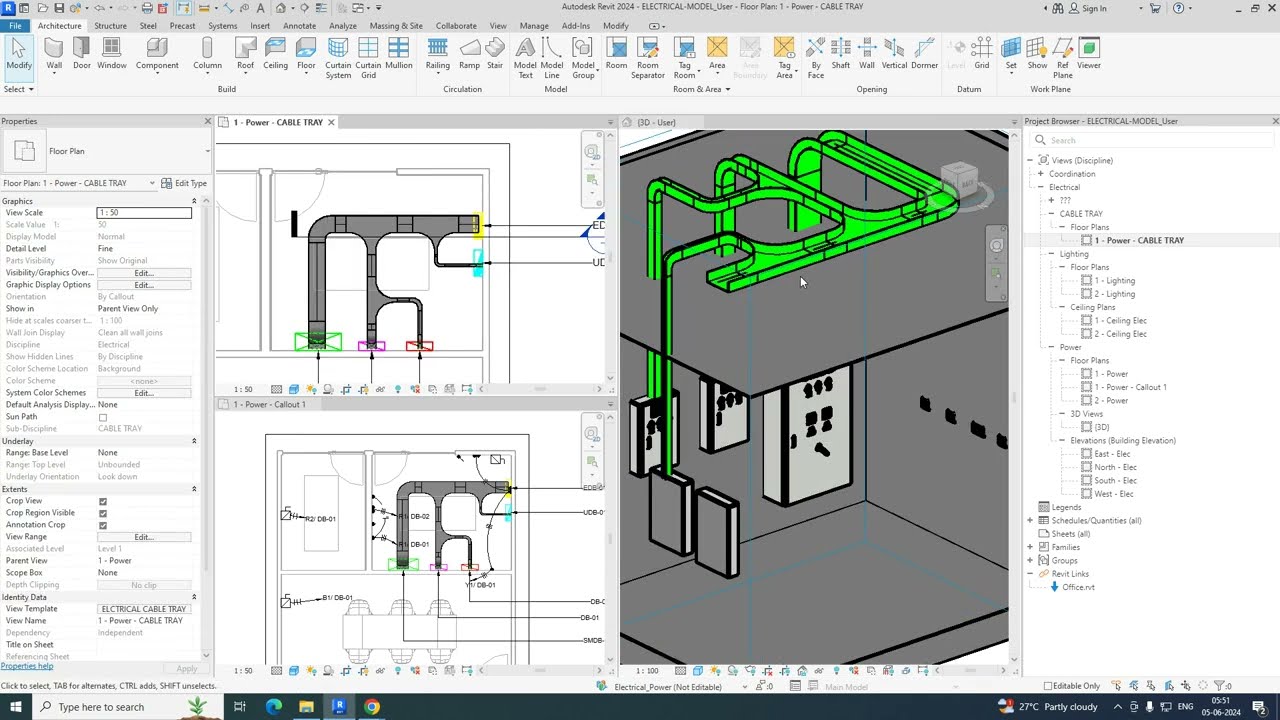Click the Project Browser search box
Screen dimensions: 1280x720
click(1153, 140)
